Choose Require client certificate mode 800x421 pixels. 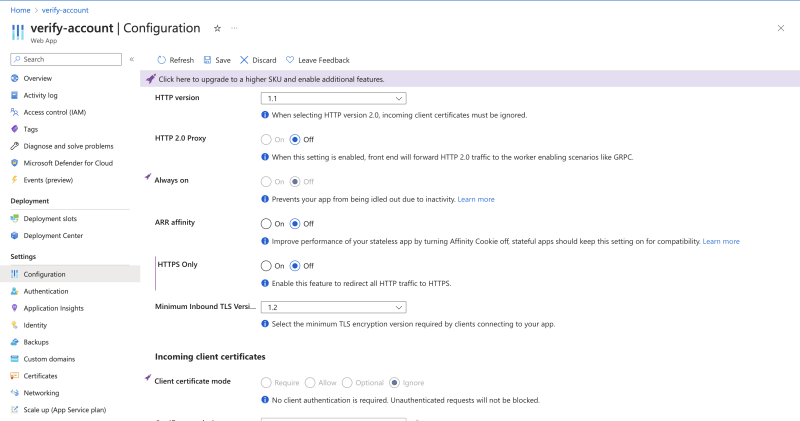(266, 383)
